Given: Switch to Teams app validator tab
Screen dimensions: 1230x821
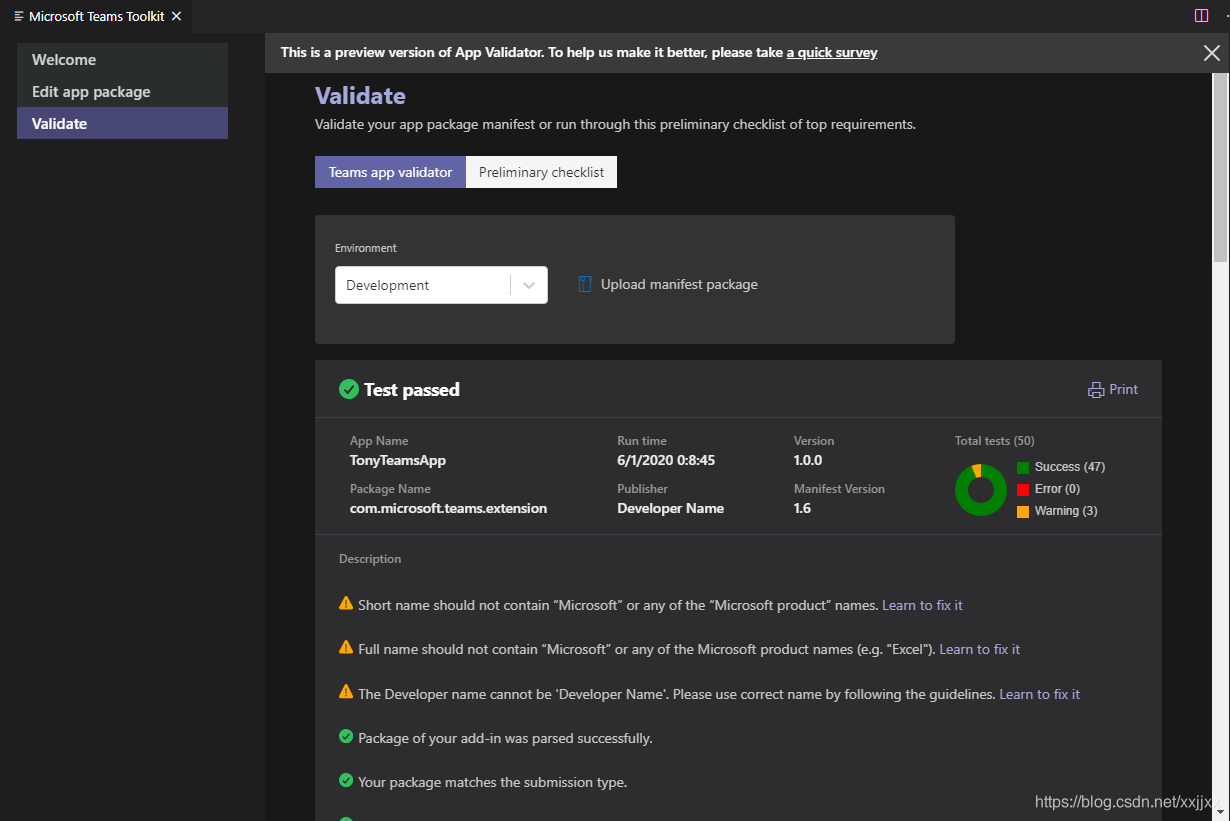Looking at the screenshot, I should tap(390, 172).
